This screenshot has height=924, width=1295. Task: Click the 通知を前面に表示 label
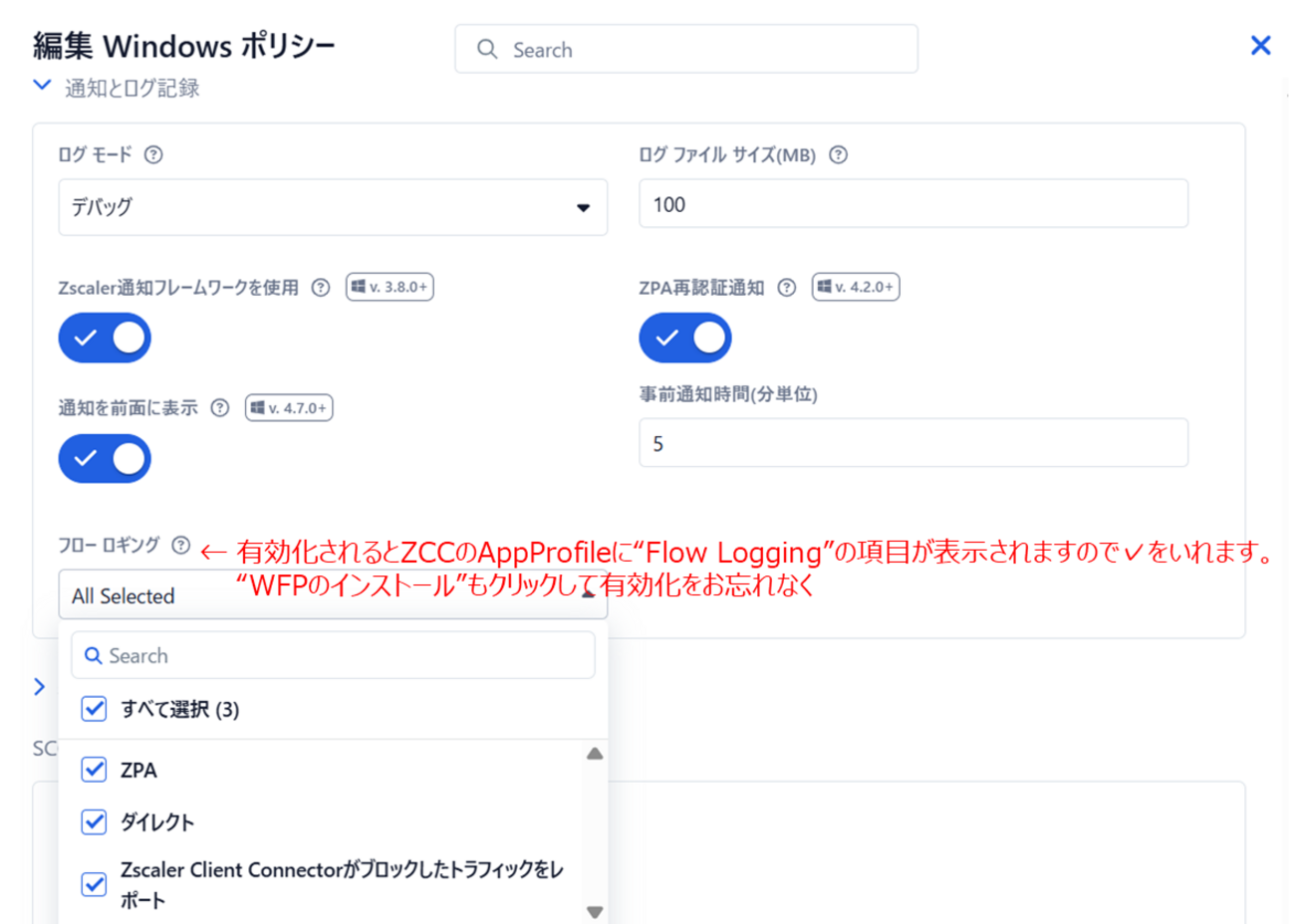128,407
